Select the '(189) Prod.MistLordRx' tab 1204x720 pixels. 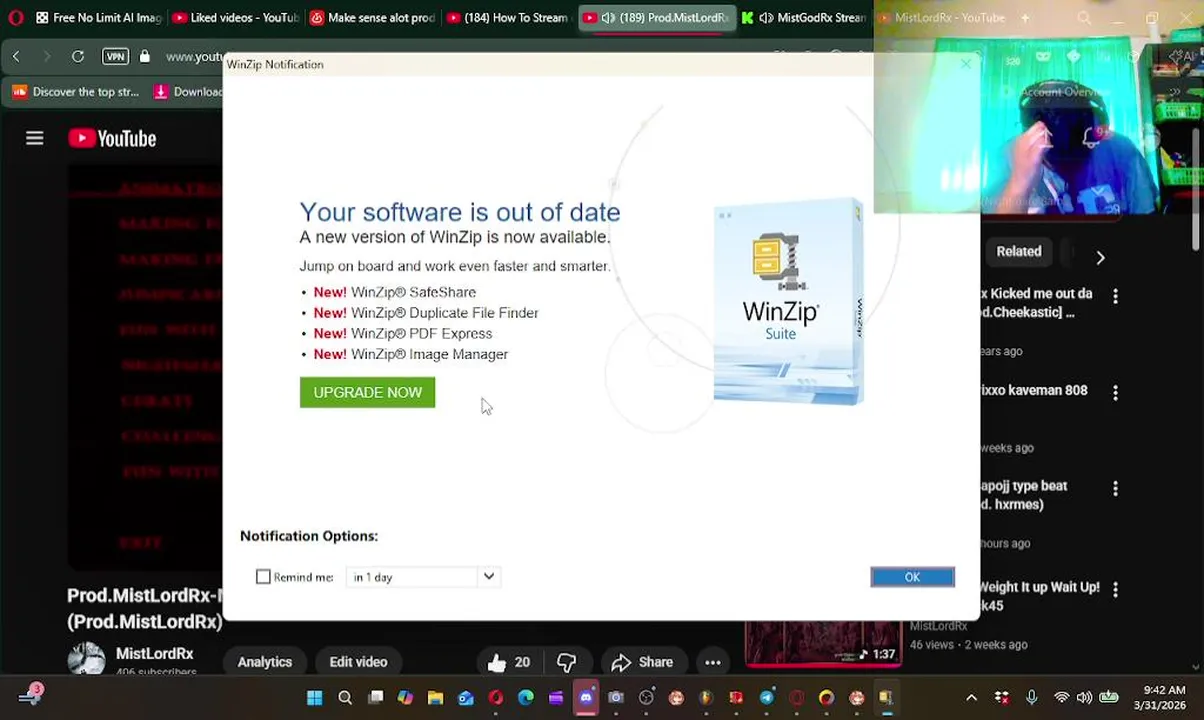tap(657, 18)
